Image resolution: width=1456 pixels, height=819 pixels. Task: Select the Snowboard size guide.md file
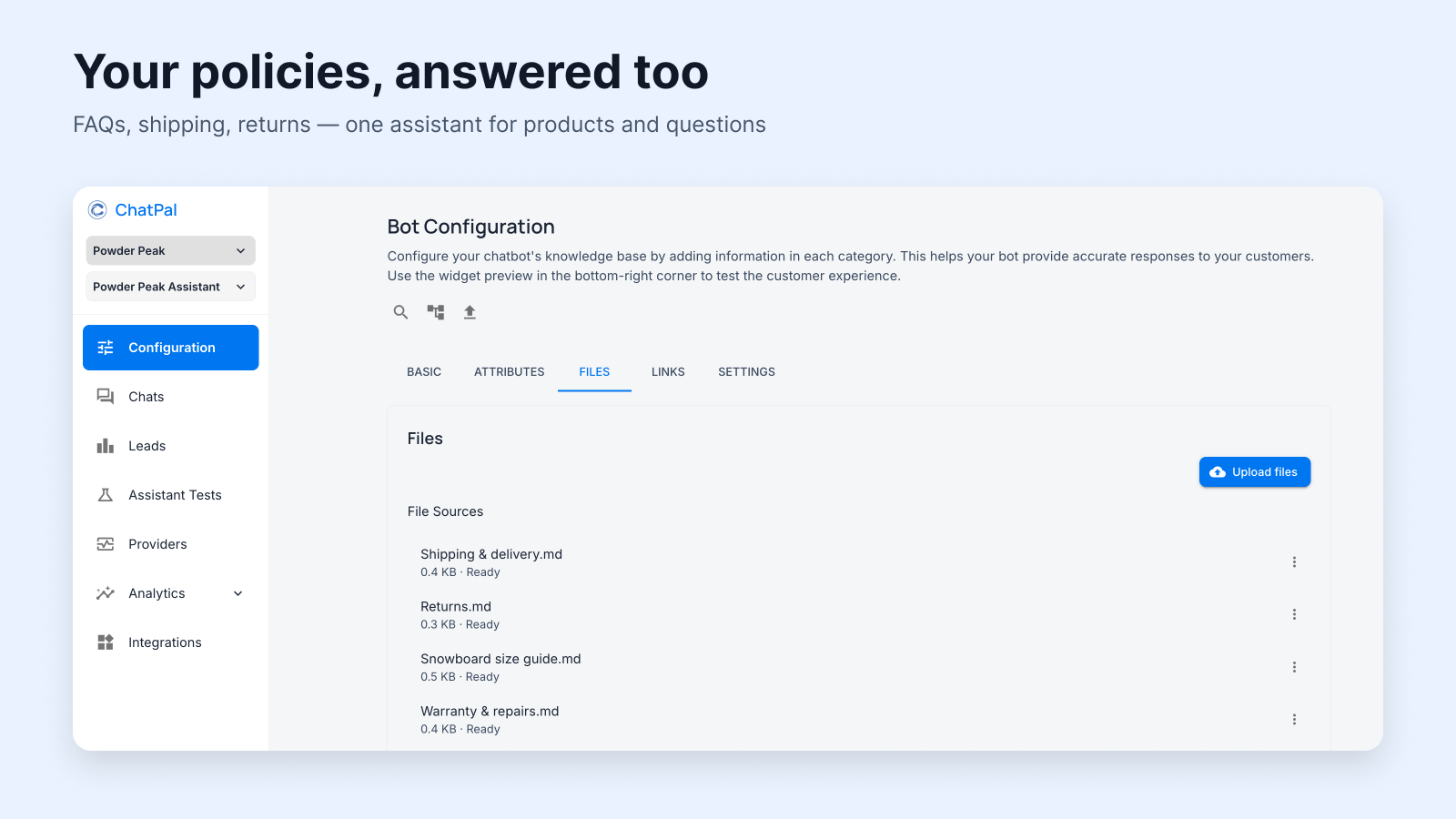click(500, 667)
